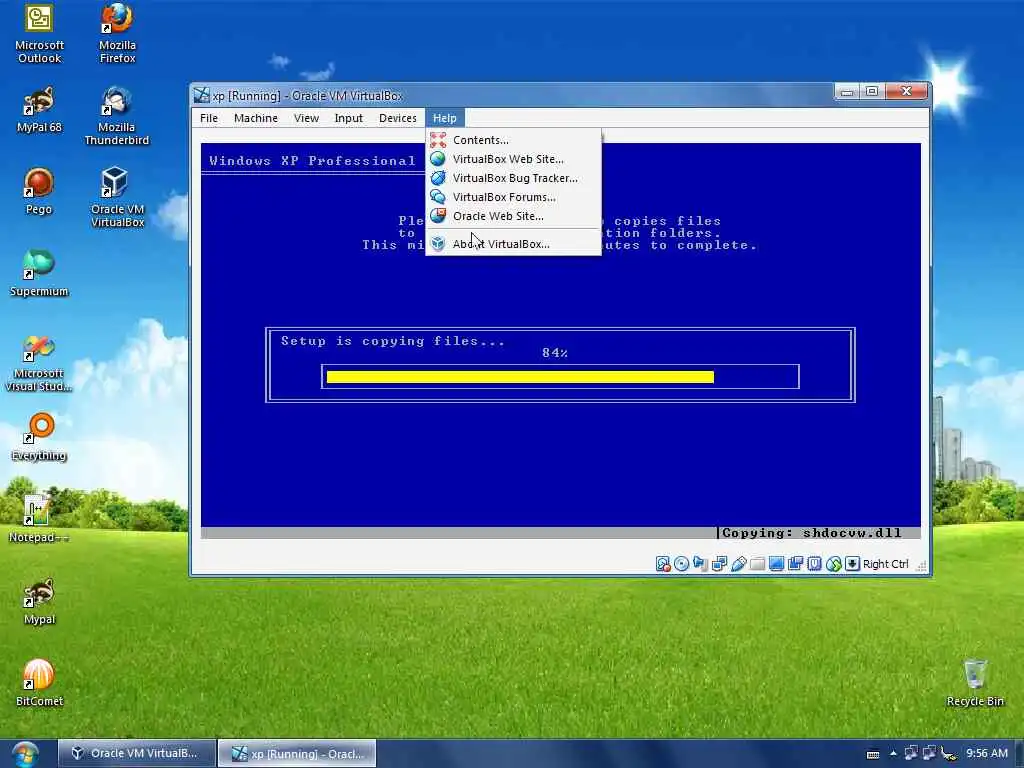Select the Microsoft Visual Studio desktop icon
Image resolution: width=1024 pixels, height=768 pixels.
(39, 362)
